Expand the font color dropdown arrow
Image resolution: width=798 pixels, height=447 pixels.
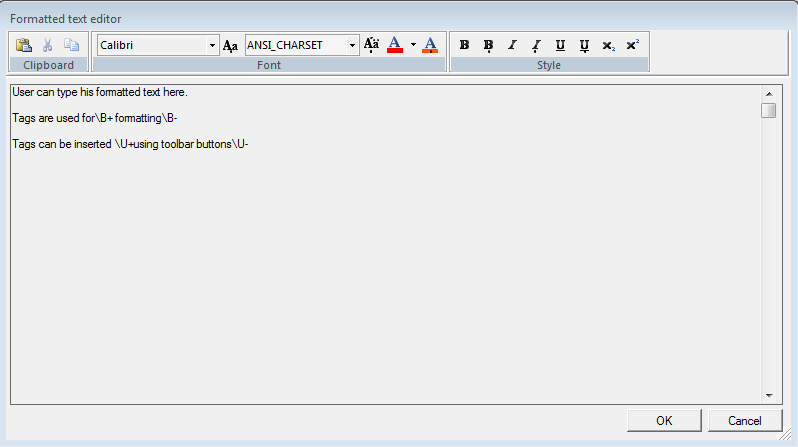[x=412, y=45]
